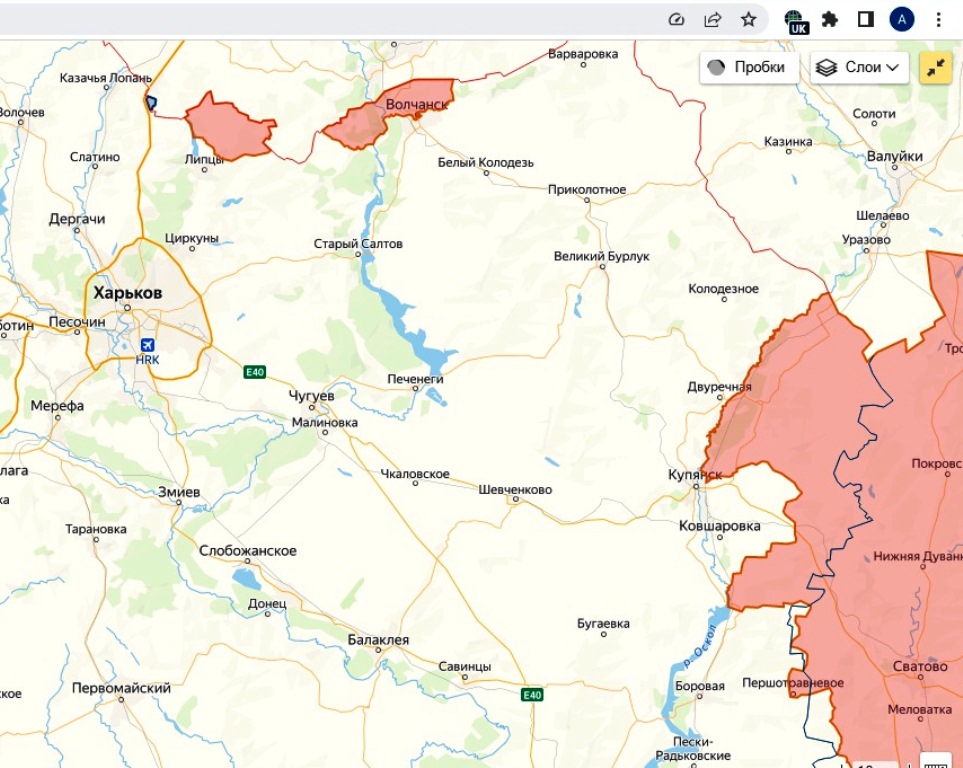Select the Великий Бурлук label
Screen dimensions: 963x768
(x=601, y=256)
